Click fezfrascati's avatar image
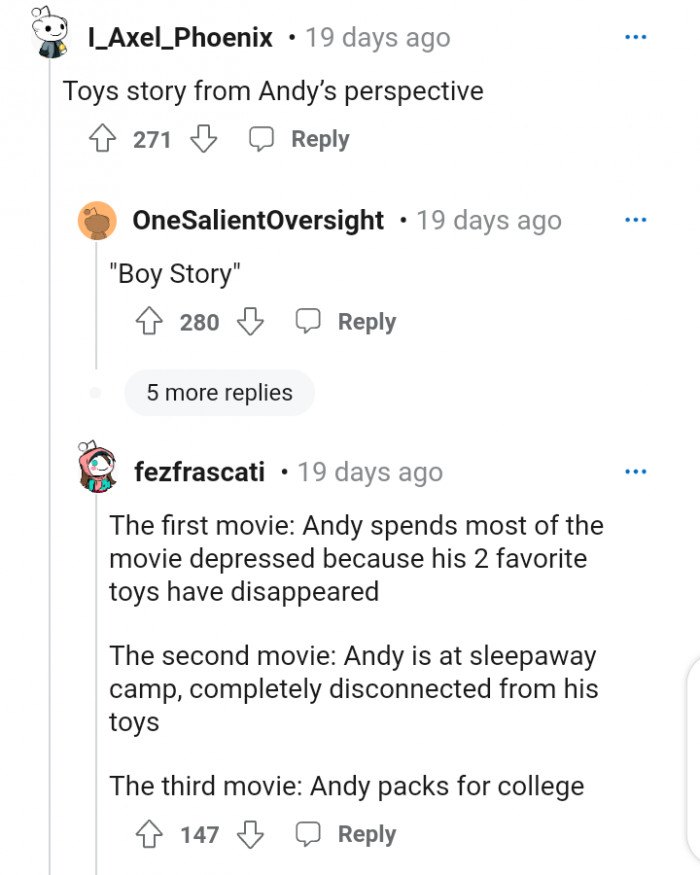Screen dimensions: 700x875 click(x=97, y=470)
